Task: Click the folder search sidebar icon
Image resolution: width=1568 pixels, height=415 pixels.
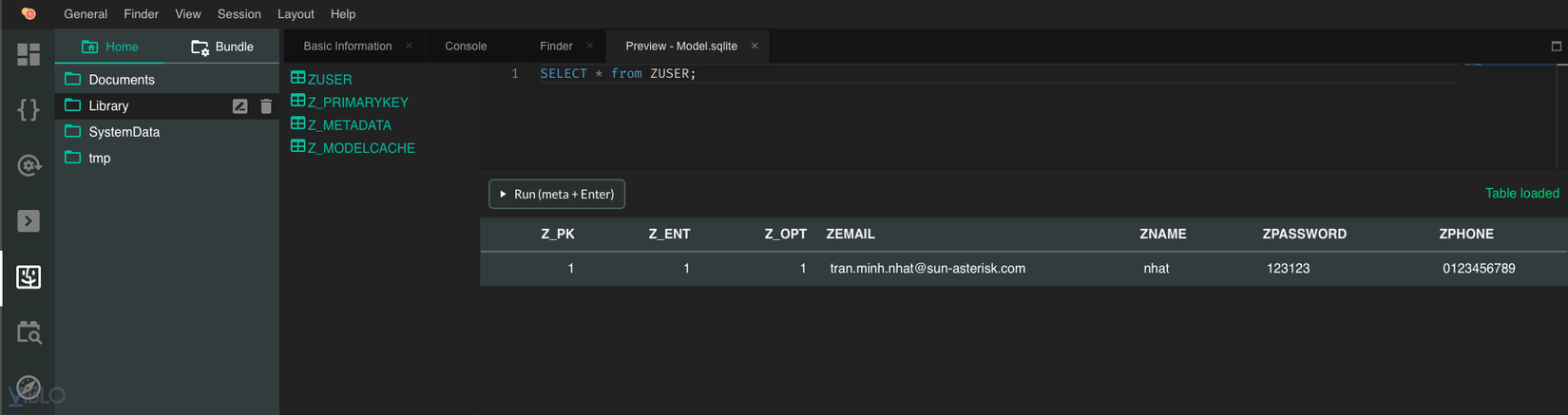Action: click(x=29, y=332)
